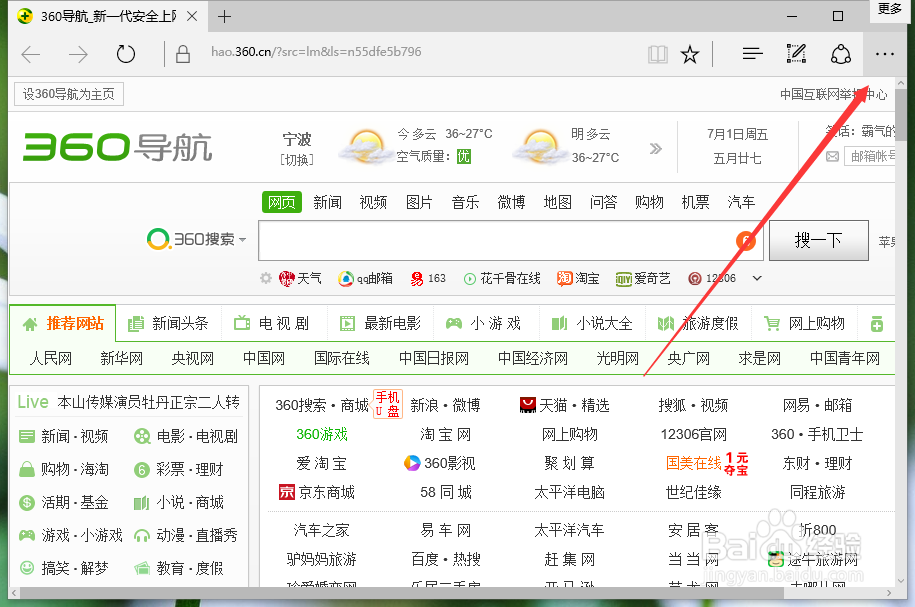The width and height of the screenshot is (915, 607).
Task: Select 新闻头条 category tab
Action: (x=168, y=323)
